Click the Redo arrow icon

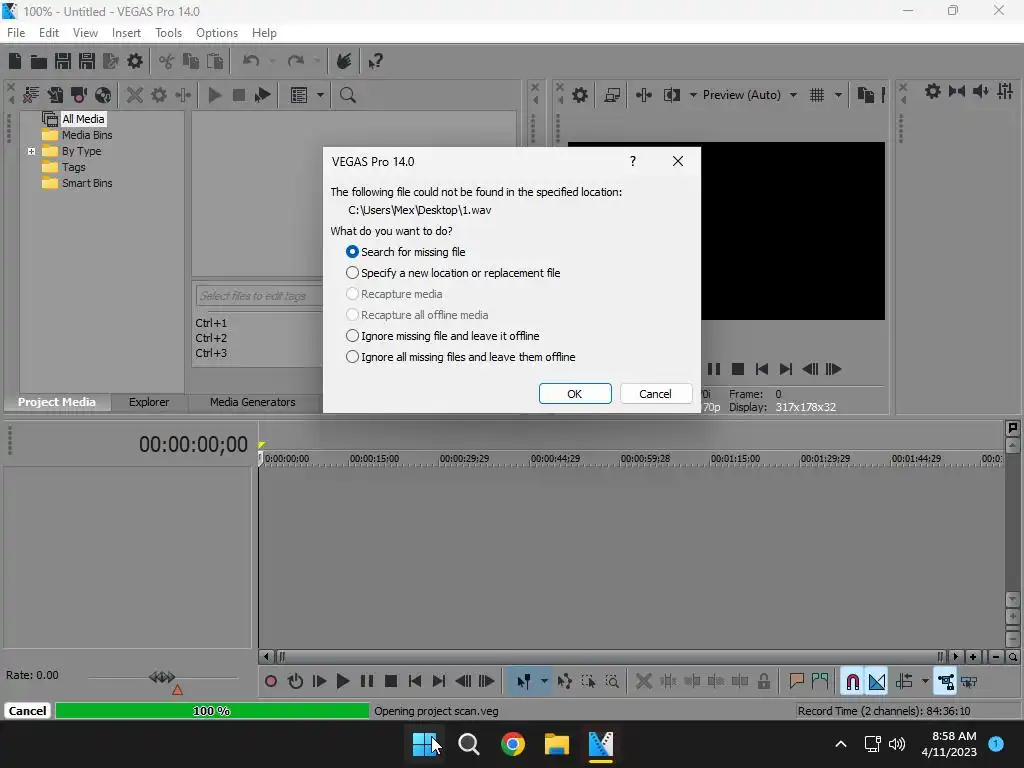(296, 61)
